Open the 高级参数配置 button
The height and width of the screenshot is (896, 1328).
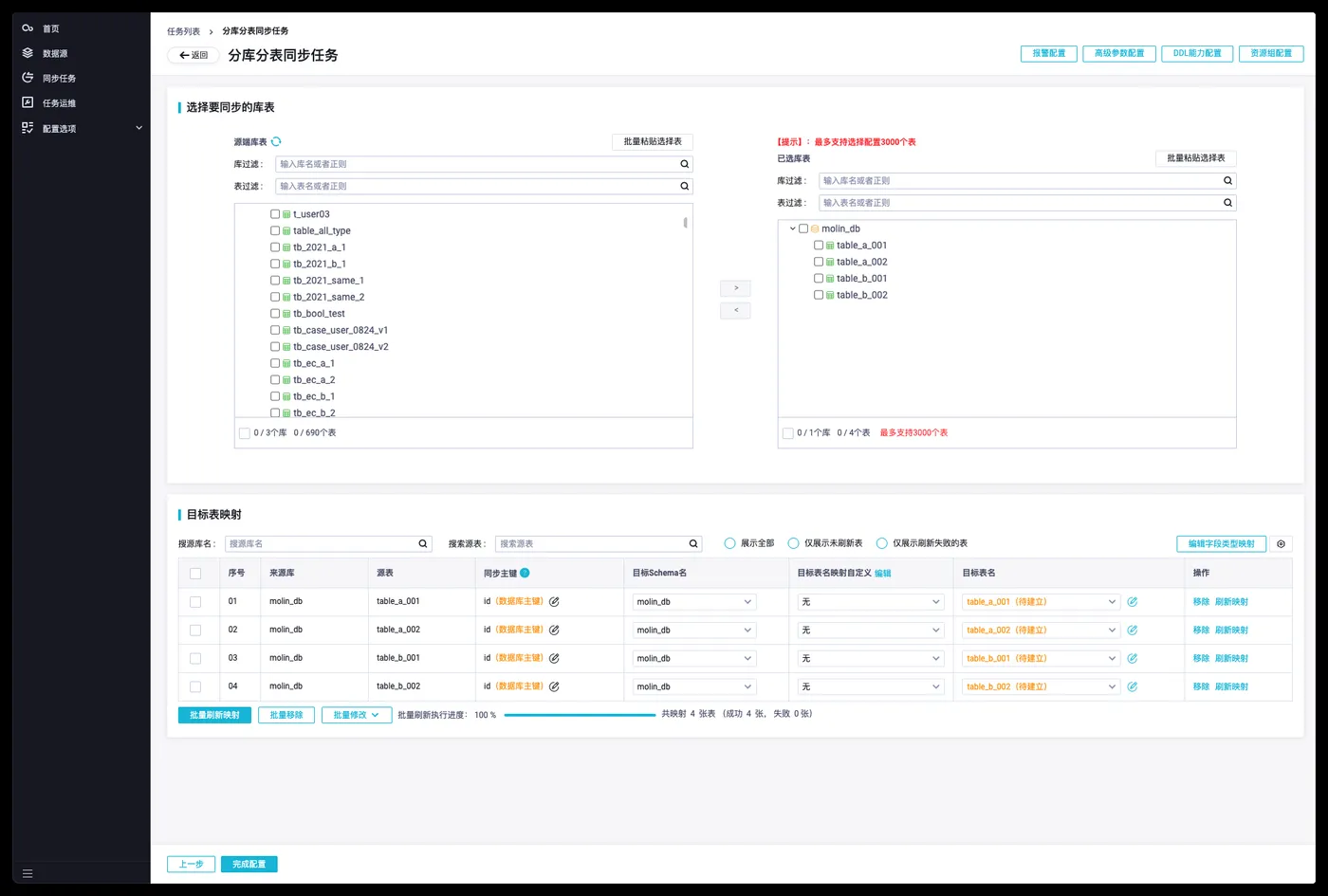coord(1119,53)
